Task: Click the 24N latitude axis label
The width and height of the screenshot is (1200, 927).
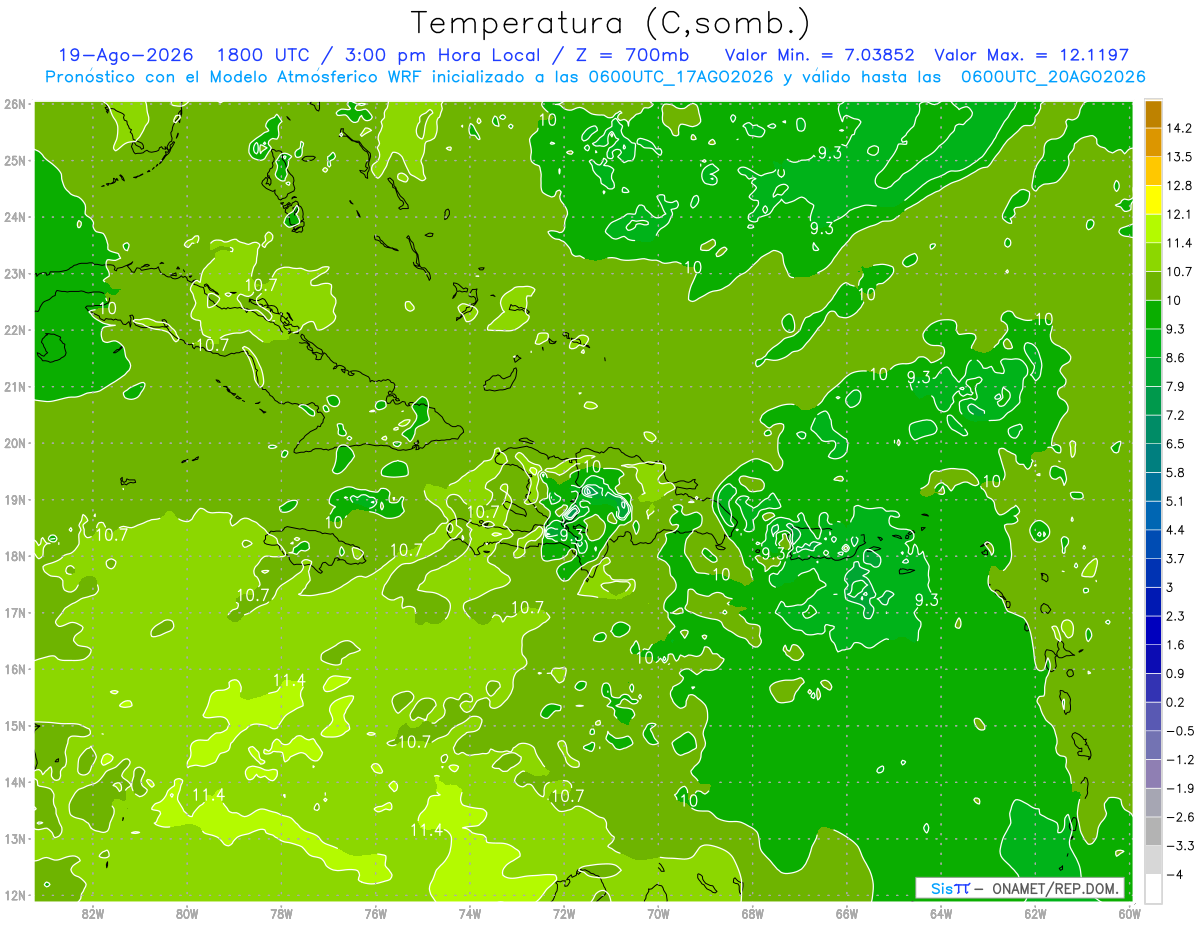Action: click(15, 216)
